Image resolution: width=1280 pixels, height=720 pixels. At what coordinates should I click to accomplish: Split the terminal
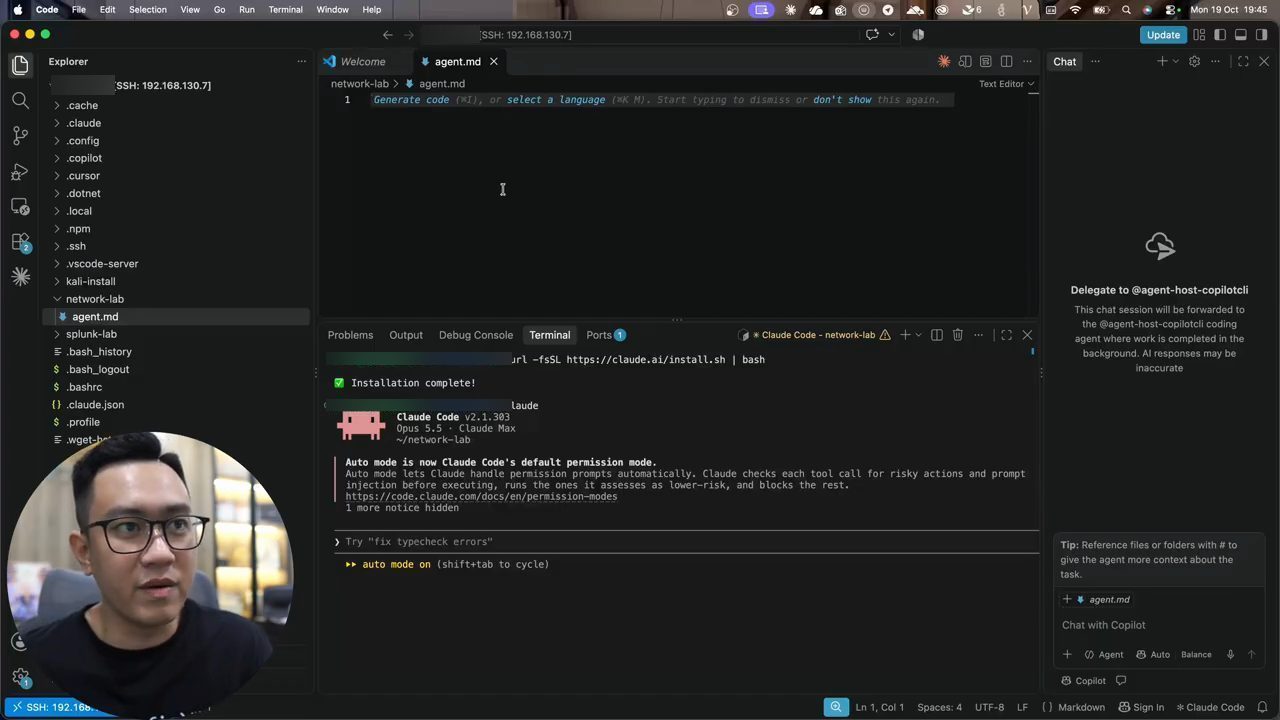tap(937, 335)
